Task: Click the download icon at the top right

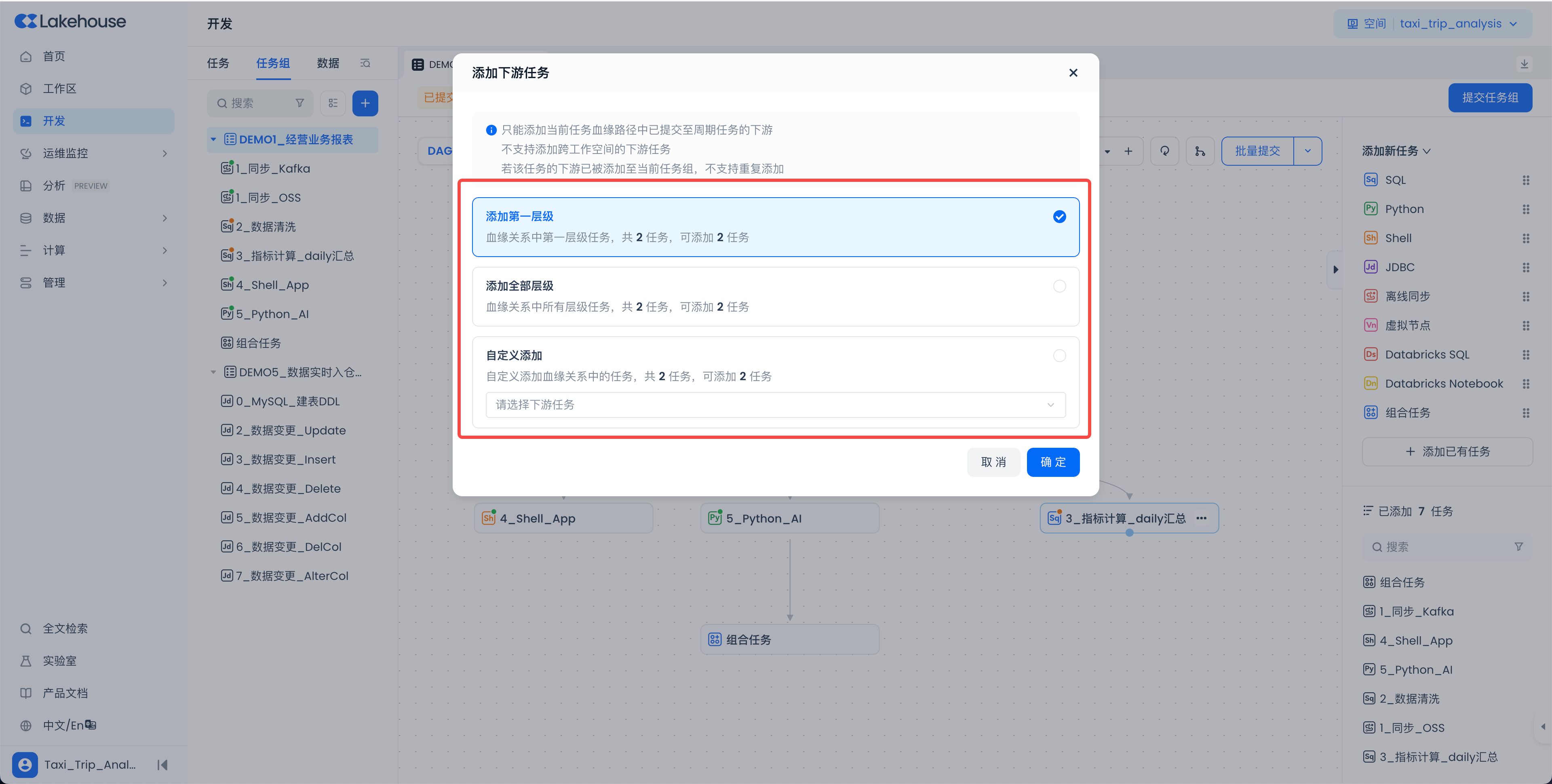Action: 1524,64
